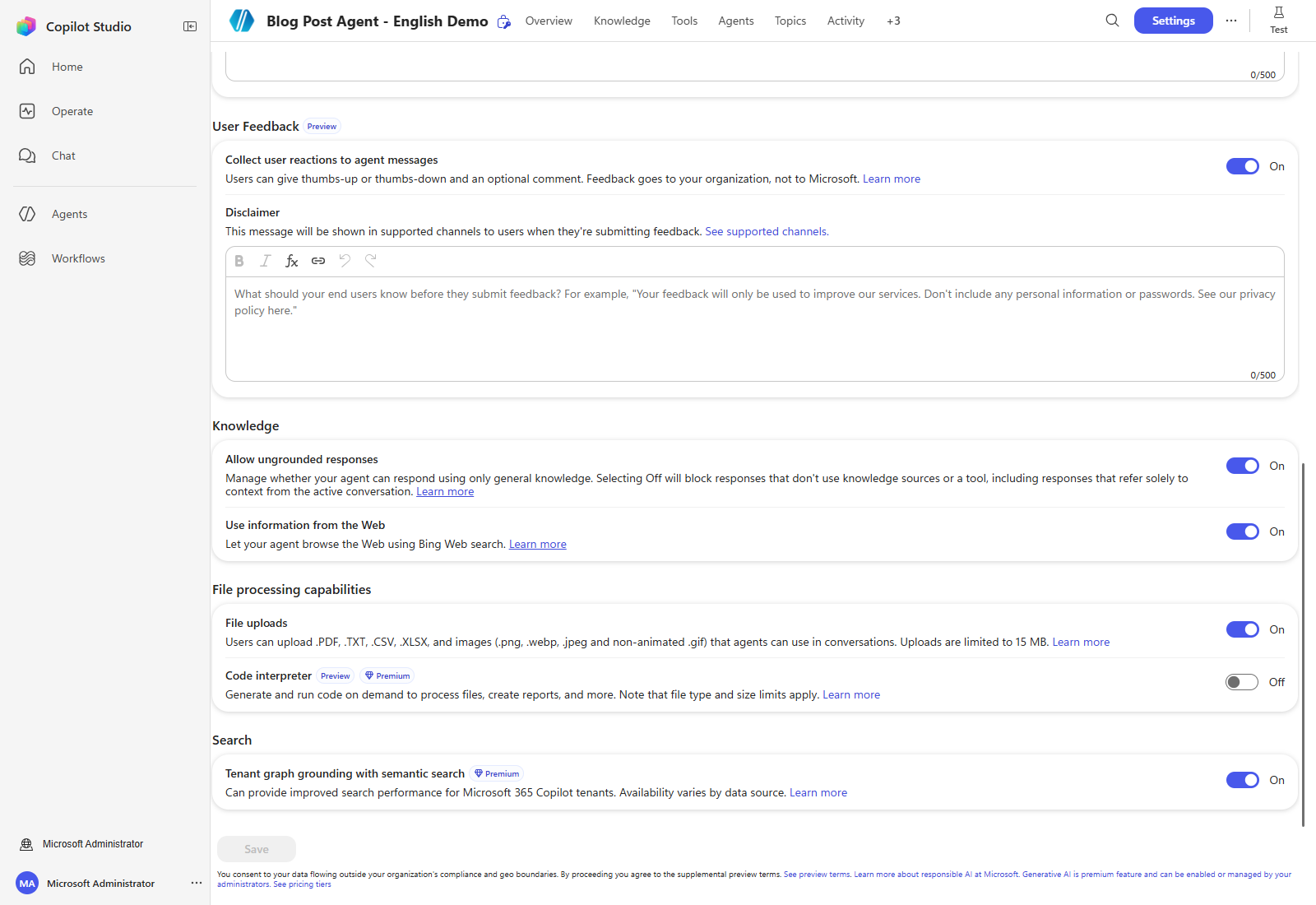Screen dimensions: 1316x905
Task: Apply bold in Disclaimer editor
Action: pyautogui.click(x=239, y=261)
